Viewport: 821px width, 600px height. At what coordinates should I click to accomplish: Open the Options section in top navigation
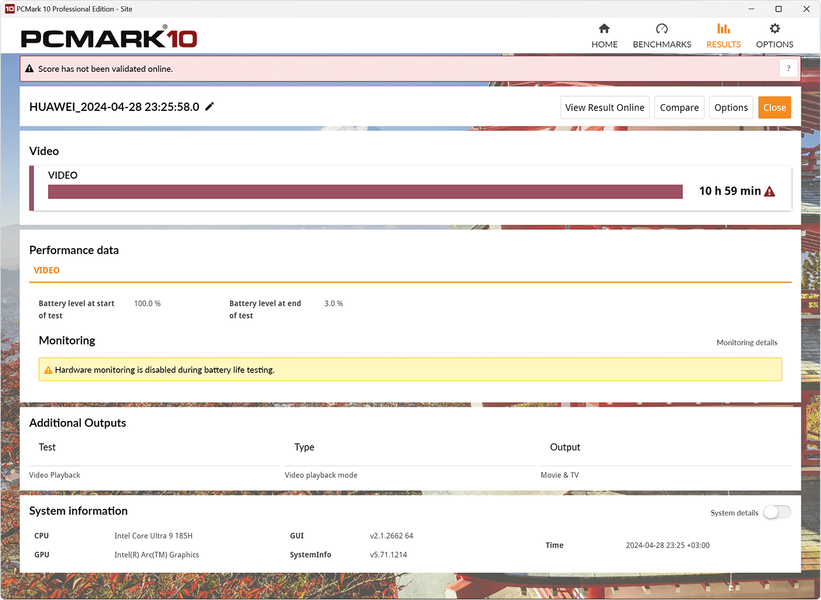(774, 36)
